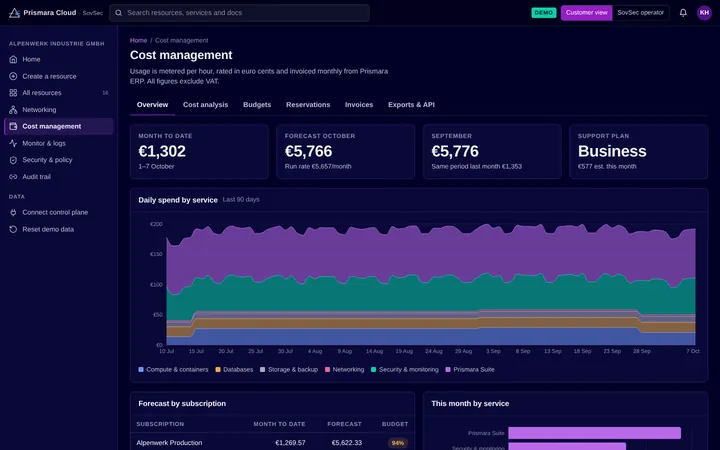Screen dimensions: 720x450
Task: Click the Month to date €1,302 card
Action: pyautogui.click(x=199, y=152)
